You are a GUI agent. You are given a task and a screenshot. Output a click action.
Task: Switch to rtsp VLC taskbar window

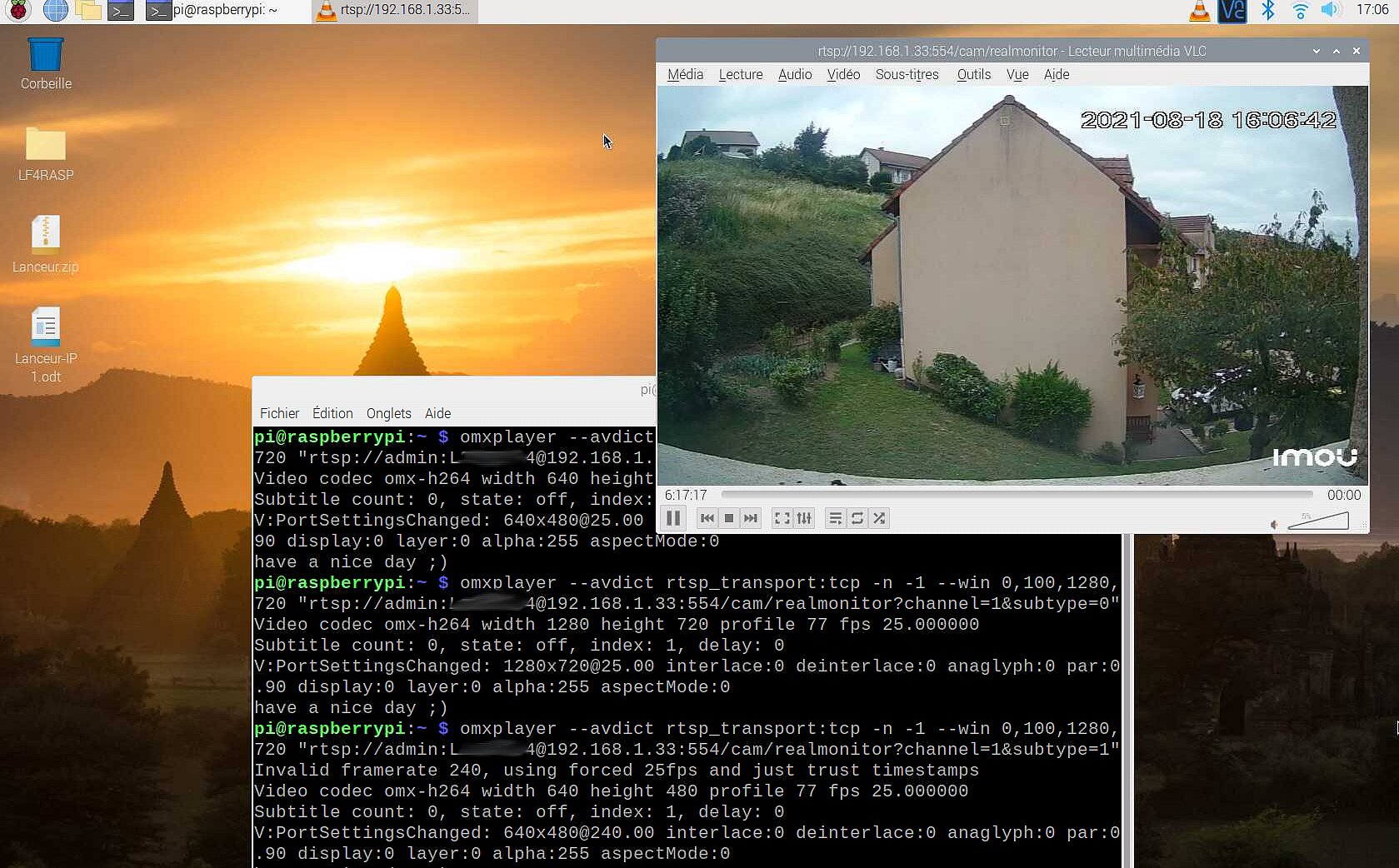(x=395, y=11)
